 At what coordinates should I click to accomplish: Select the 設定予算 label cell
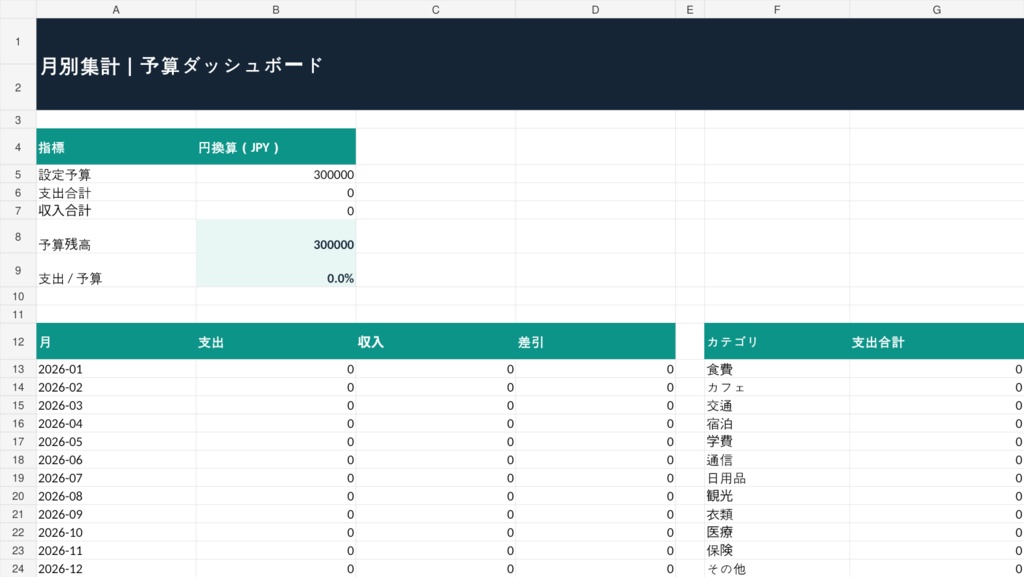[x=116, y=174]
